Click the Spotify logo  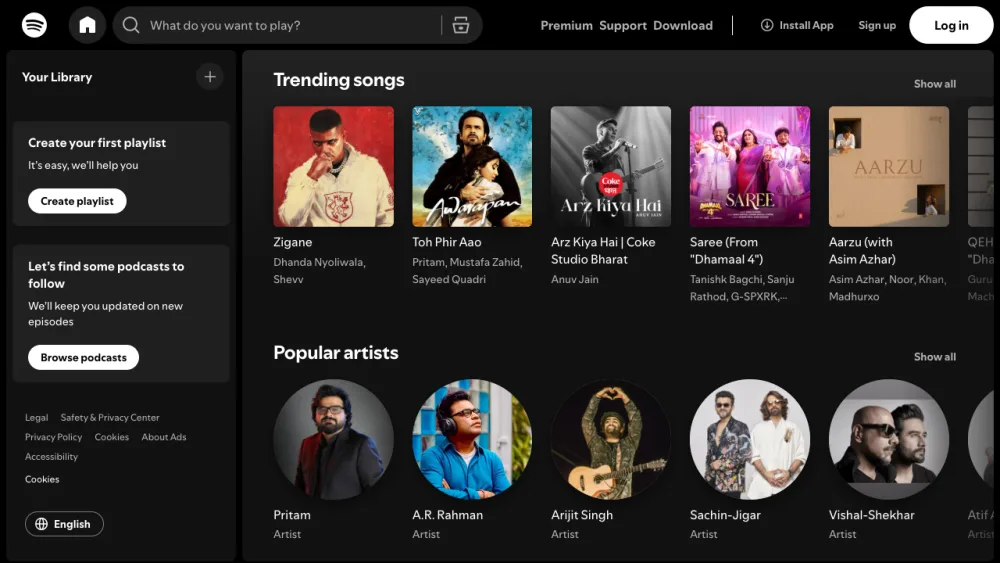[34, 26]
